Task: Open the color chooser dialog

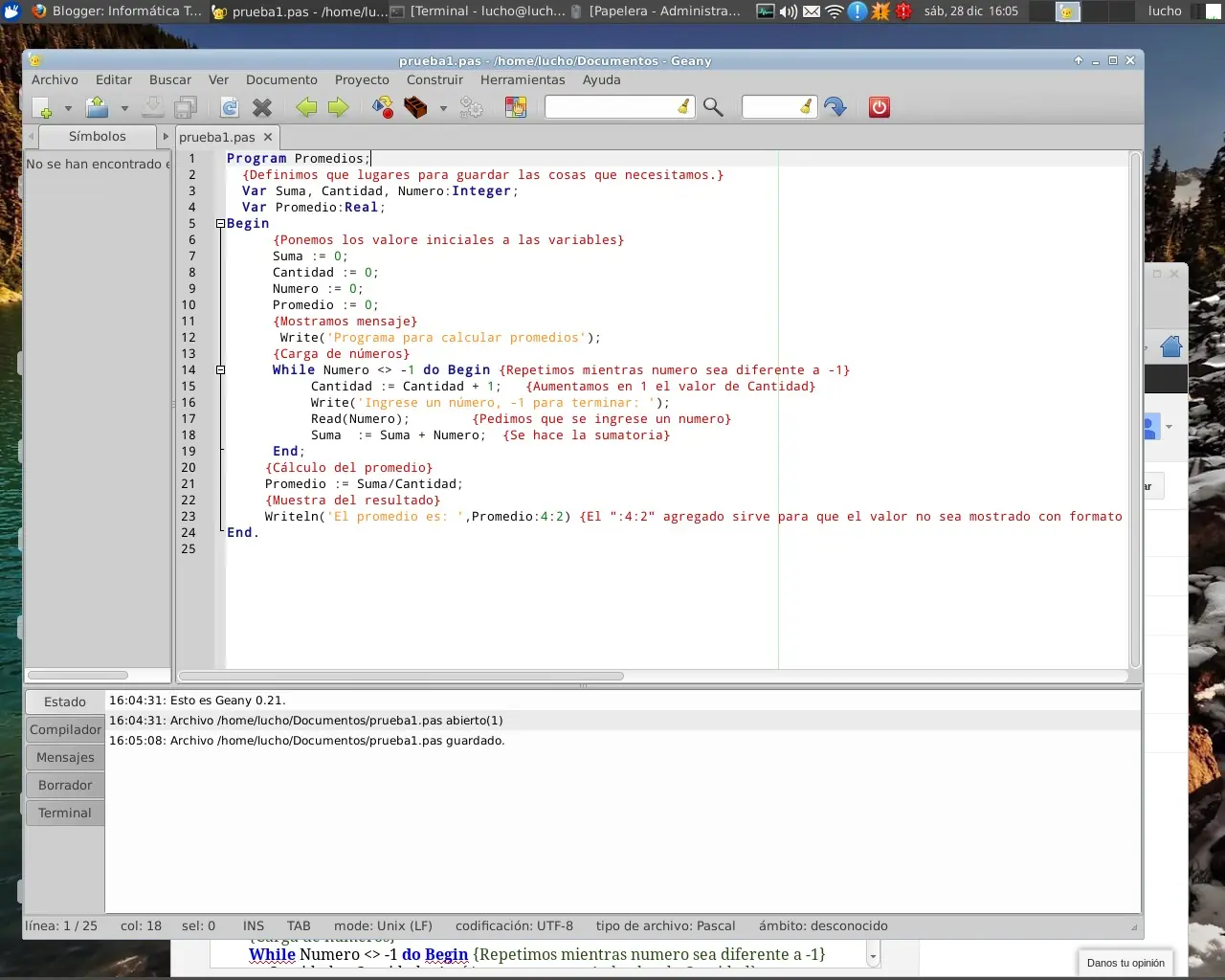Action: [516, 107]
